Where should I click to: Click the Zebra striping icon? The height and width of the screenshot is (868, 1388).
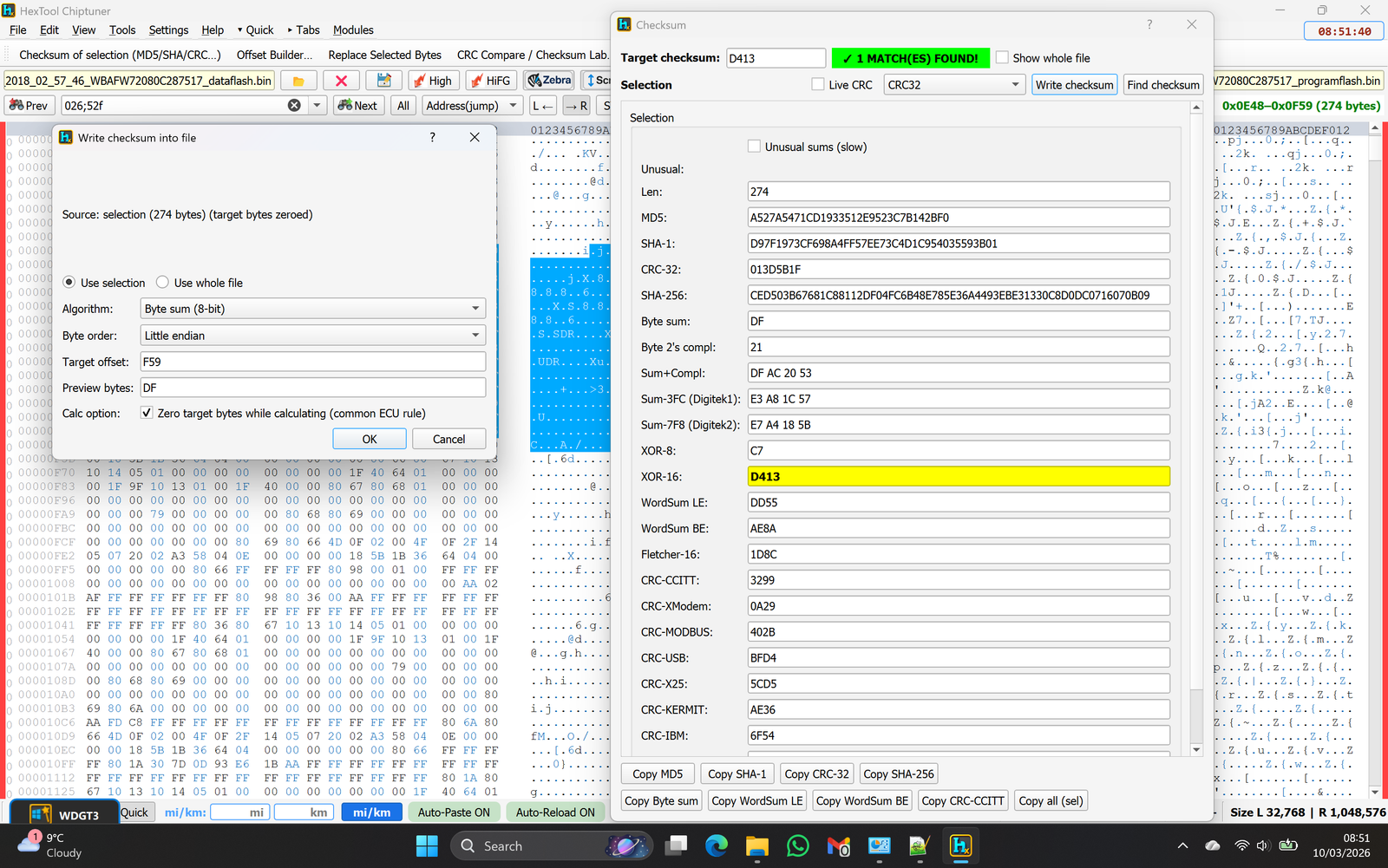click(548, 80)
